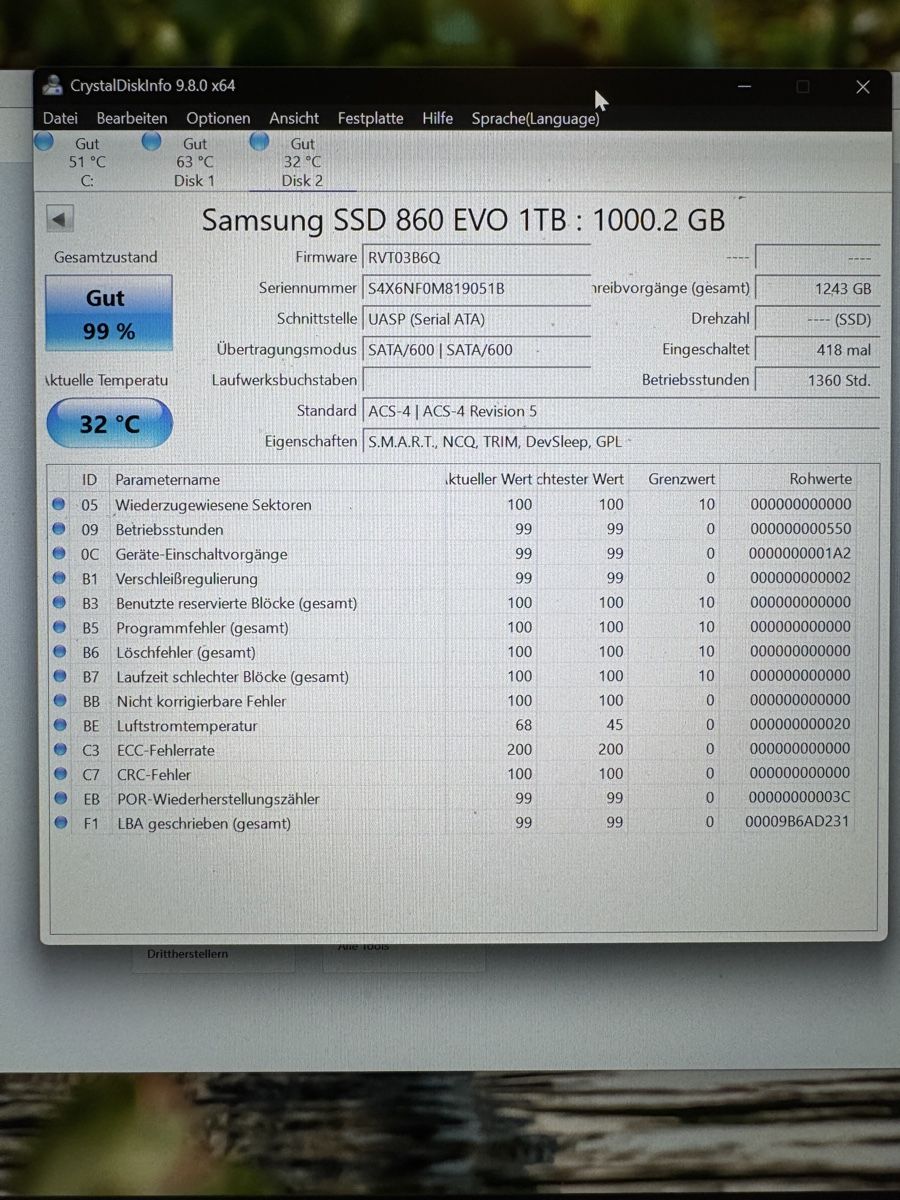Open the Datei menu
This screenshot has width=900, height=1200.
[x=60, y=118]
